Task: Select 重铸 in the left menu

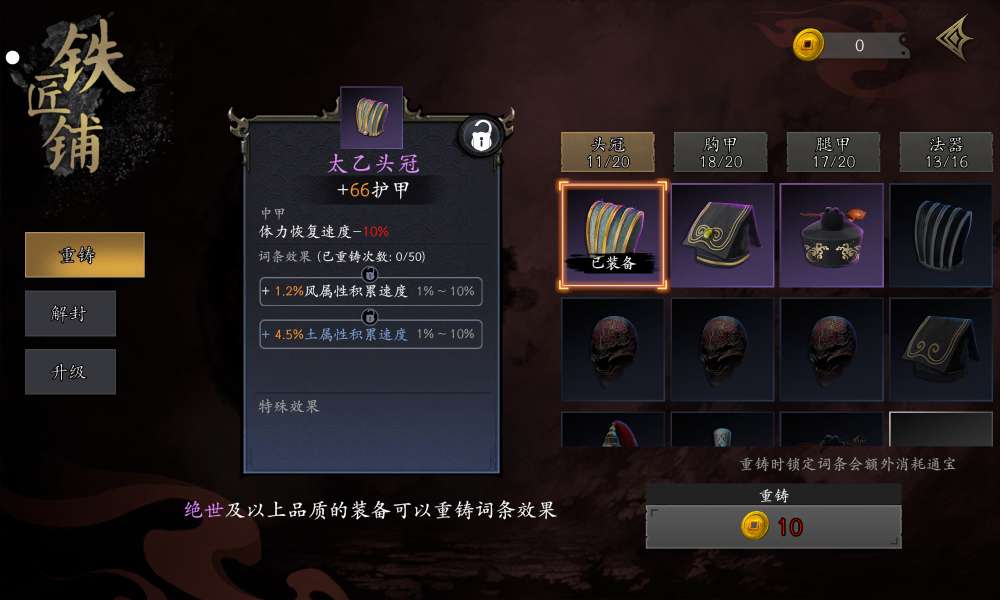Action: point(85,254)
